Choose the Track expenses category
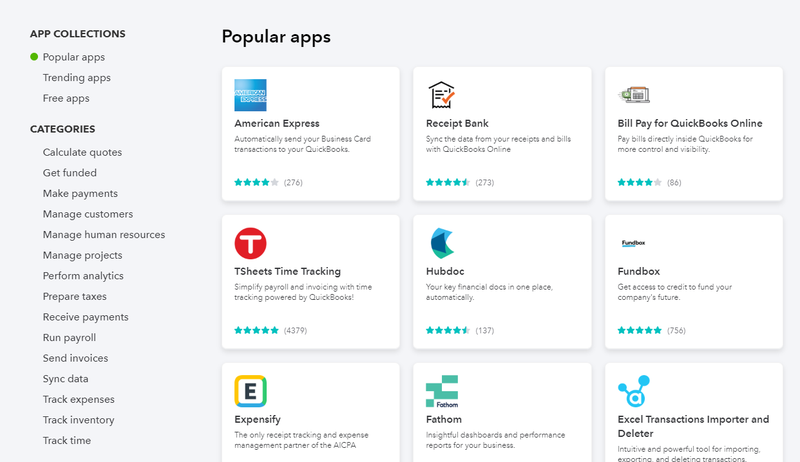 click(79, 399)
